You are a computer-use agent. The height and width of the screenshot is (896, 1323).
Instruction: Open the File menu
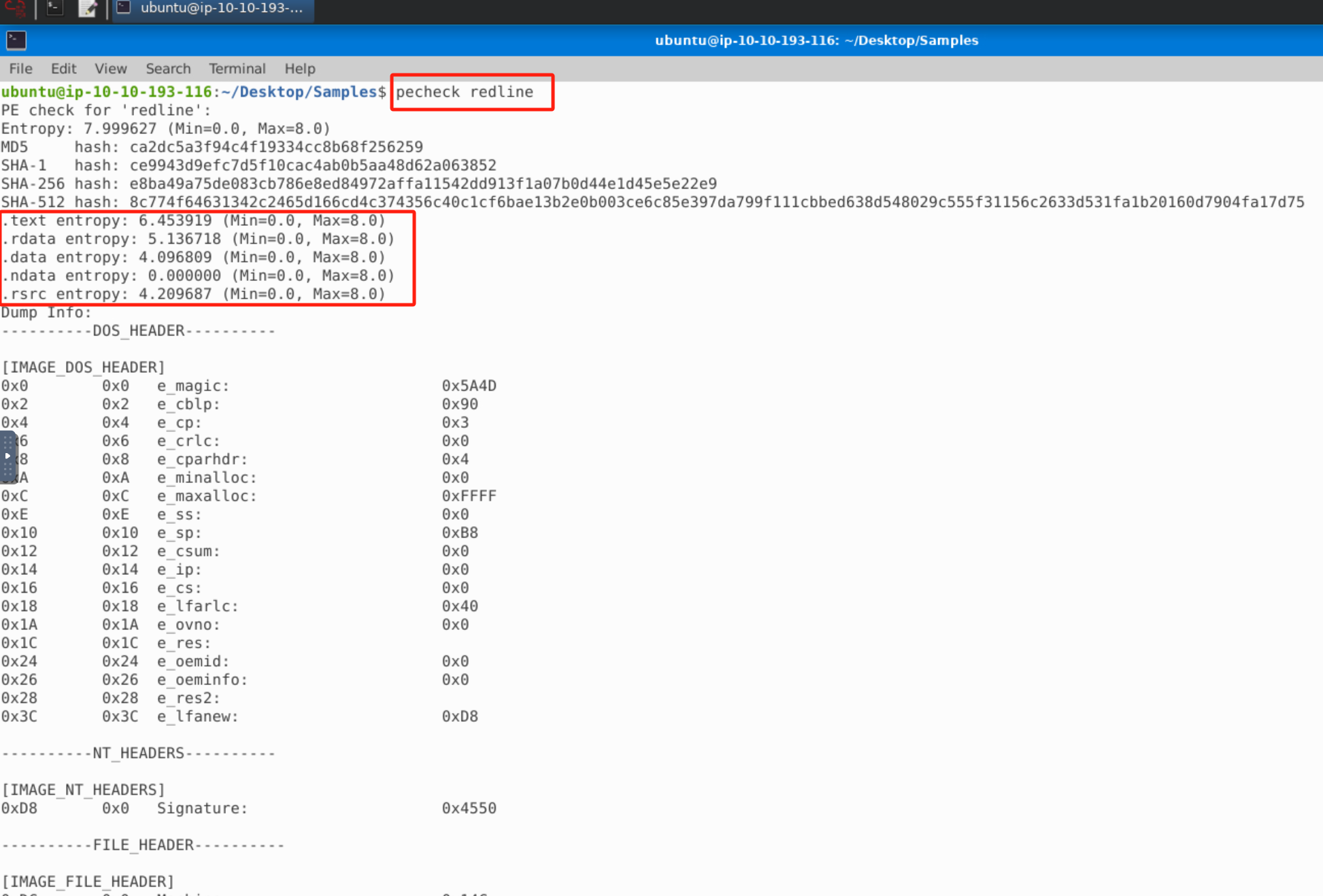[20, 69]
